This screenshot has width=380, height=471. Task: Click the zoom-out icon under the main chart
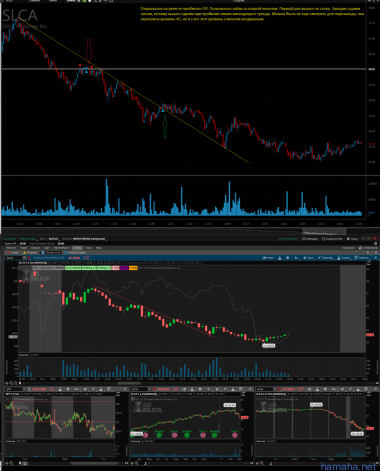(x=11, y=383)
